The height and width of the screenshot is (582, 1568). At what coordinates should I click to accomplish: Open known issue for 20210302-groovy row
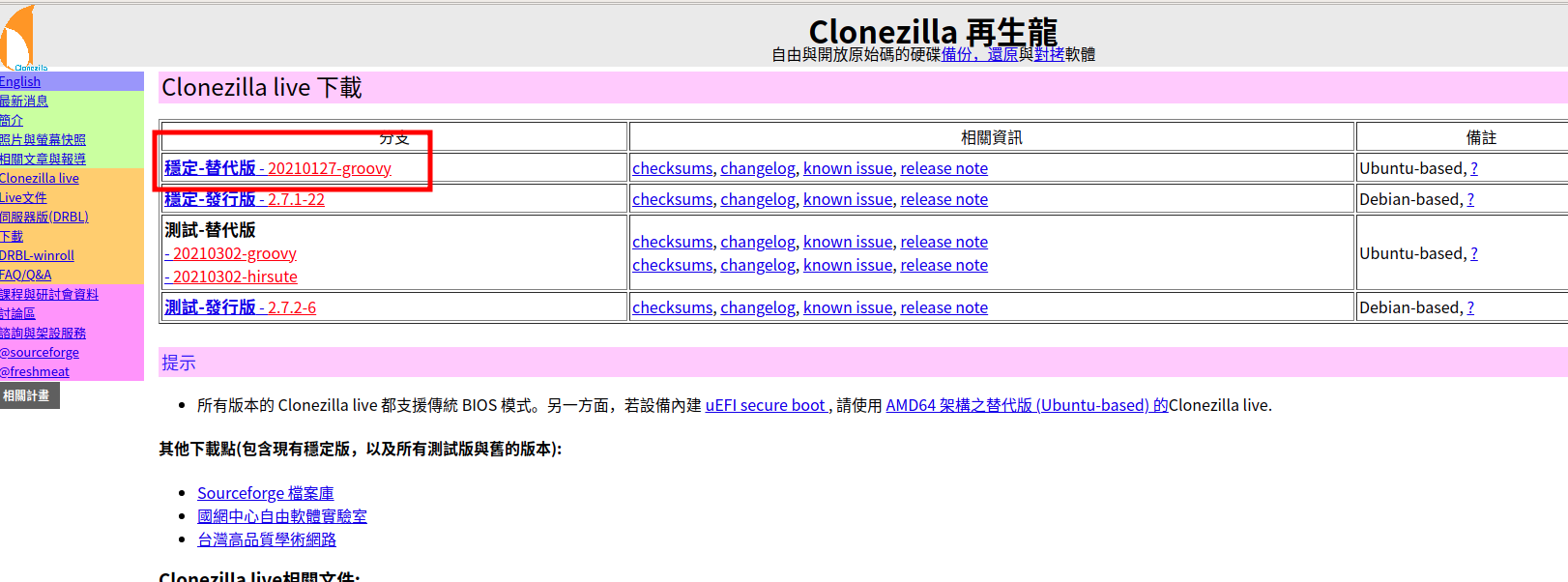[848, 242]
